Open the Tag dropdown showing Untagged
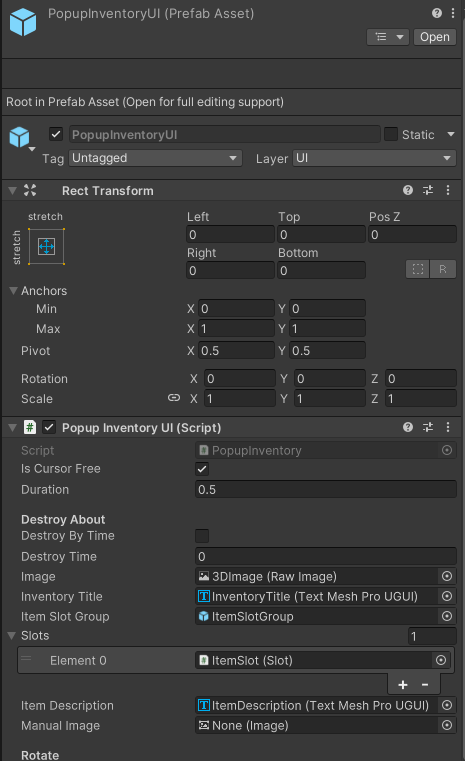Viewport: 465px width, 761px height. coord(155,158)
